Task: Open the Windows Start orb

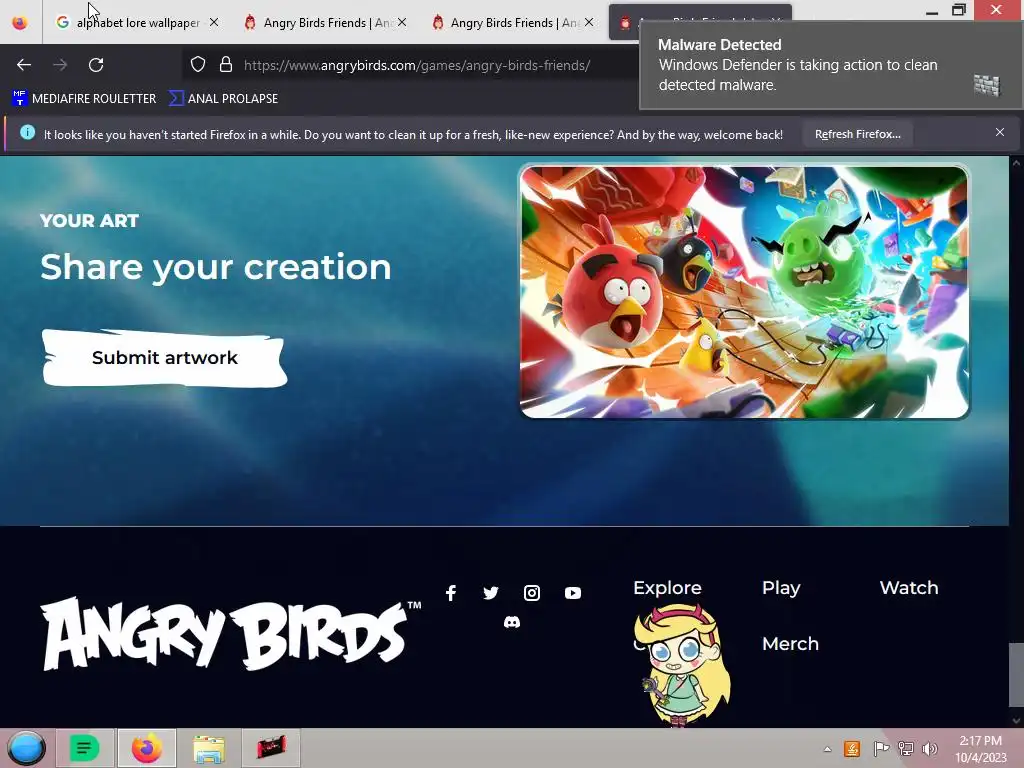Action: [x=27, y=748]
